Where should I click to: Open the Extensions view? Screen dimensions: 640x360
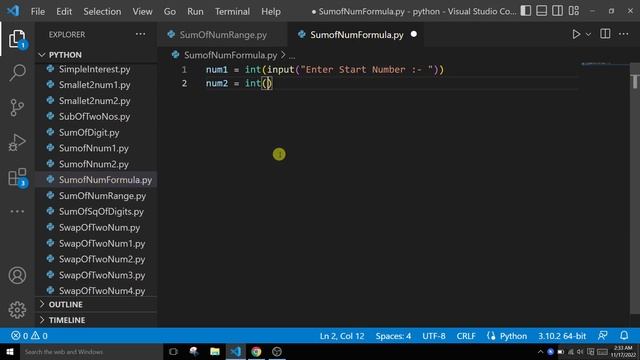click(17, 178)
